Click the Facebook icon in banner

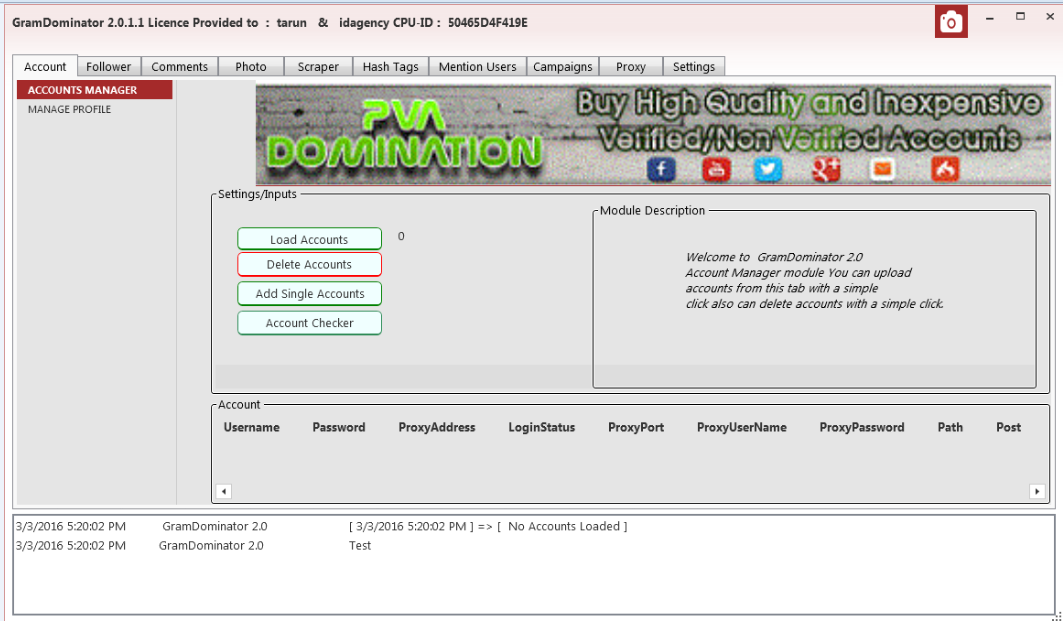pos(661,169)
